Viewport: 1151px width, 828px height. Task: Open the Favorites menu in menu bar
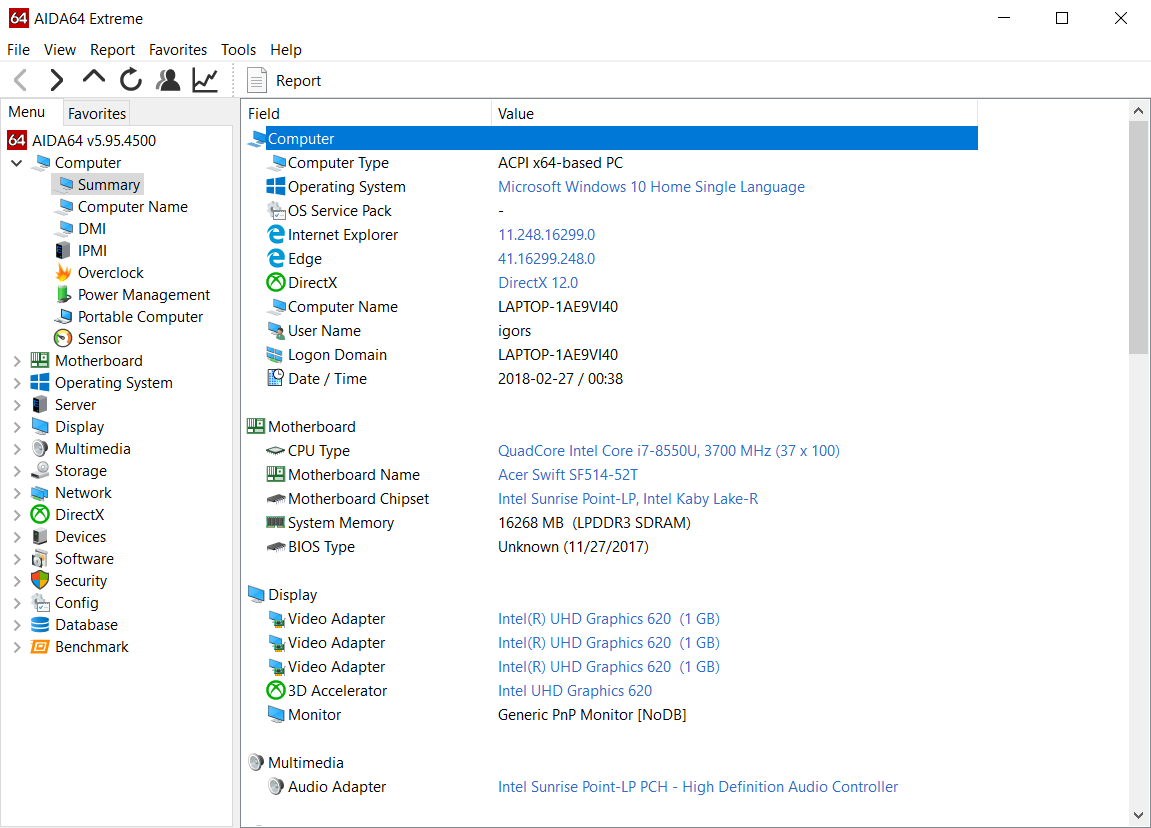tap(178, 50)
